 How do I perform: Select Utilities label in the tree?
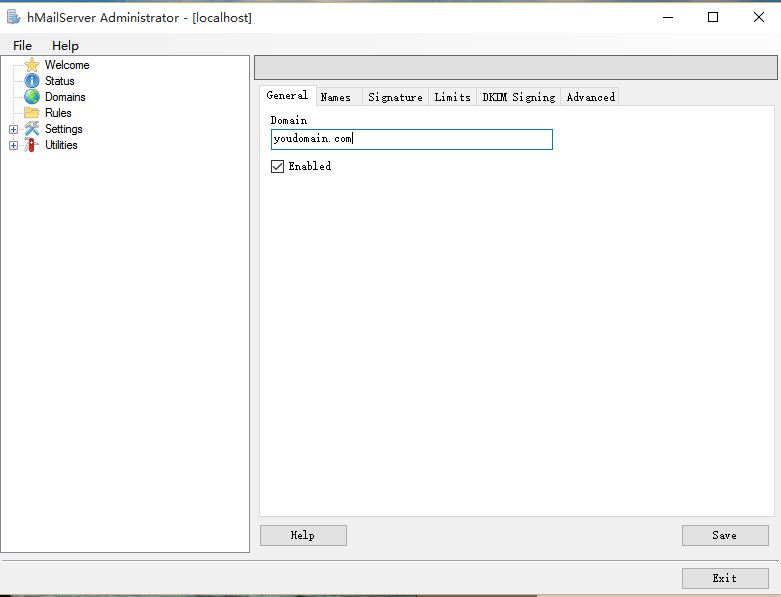click(x=61, y=145)
